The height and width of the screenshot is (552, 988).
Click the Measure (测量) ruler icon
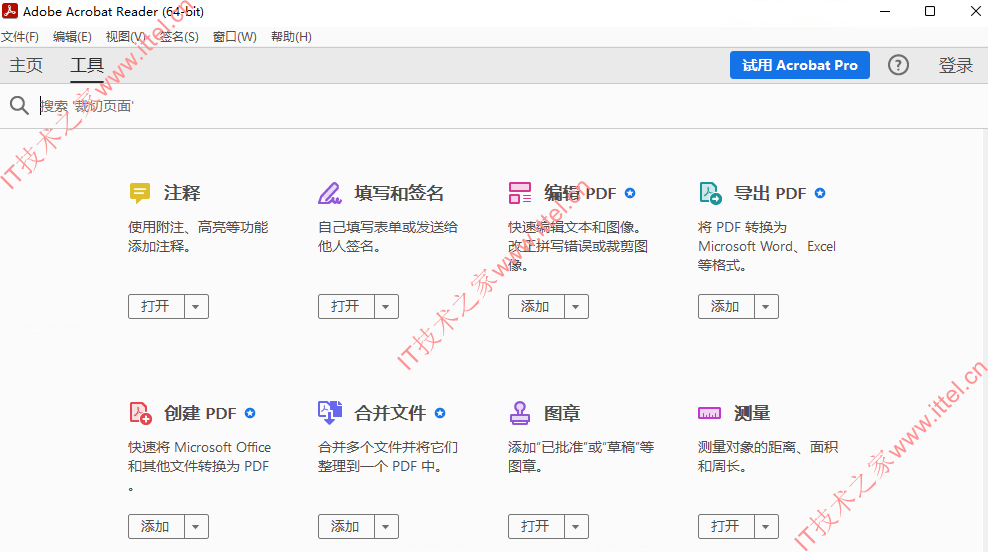click(709, 413)
